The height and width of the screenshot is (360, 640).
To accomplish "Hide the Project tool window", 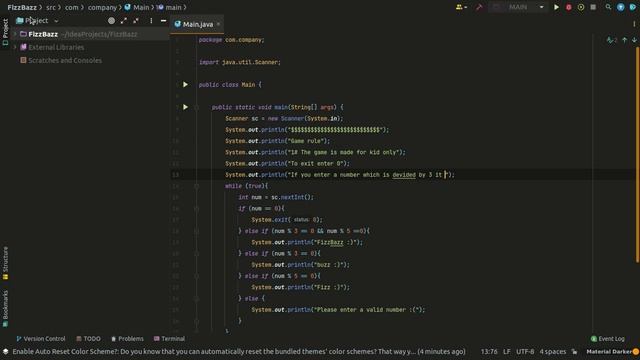I will [163, 20].
